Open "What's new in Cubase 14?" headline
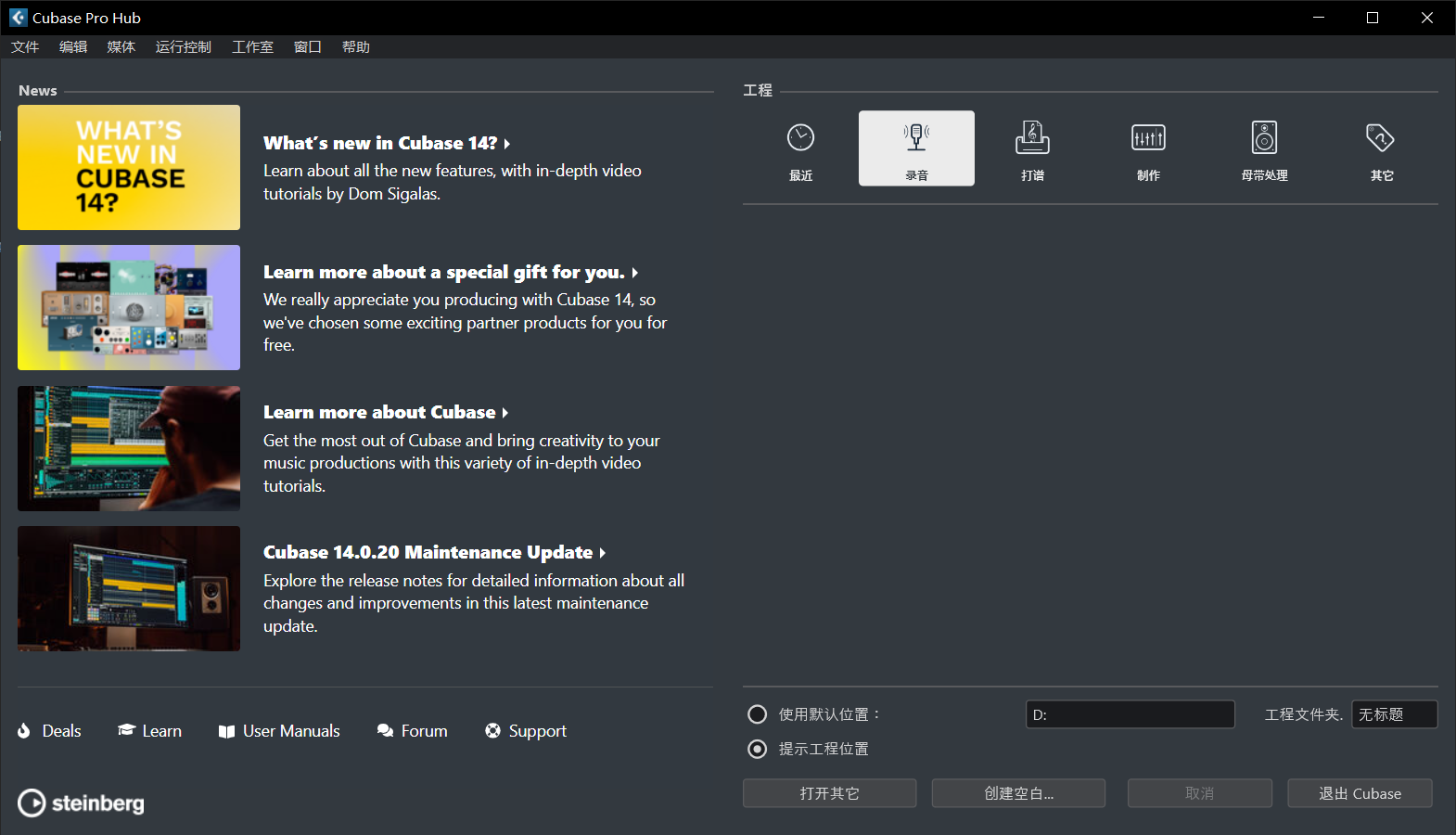The image size is (1456, 835). (x=387, y=143)
